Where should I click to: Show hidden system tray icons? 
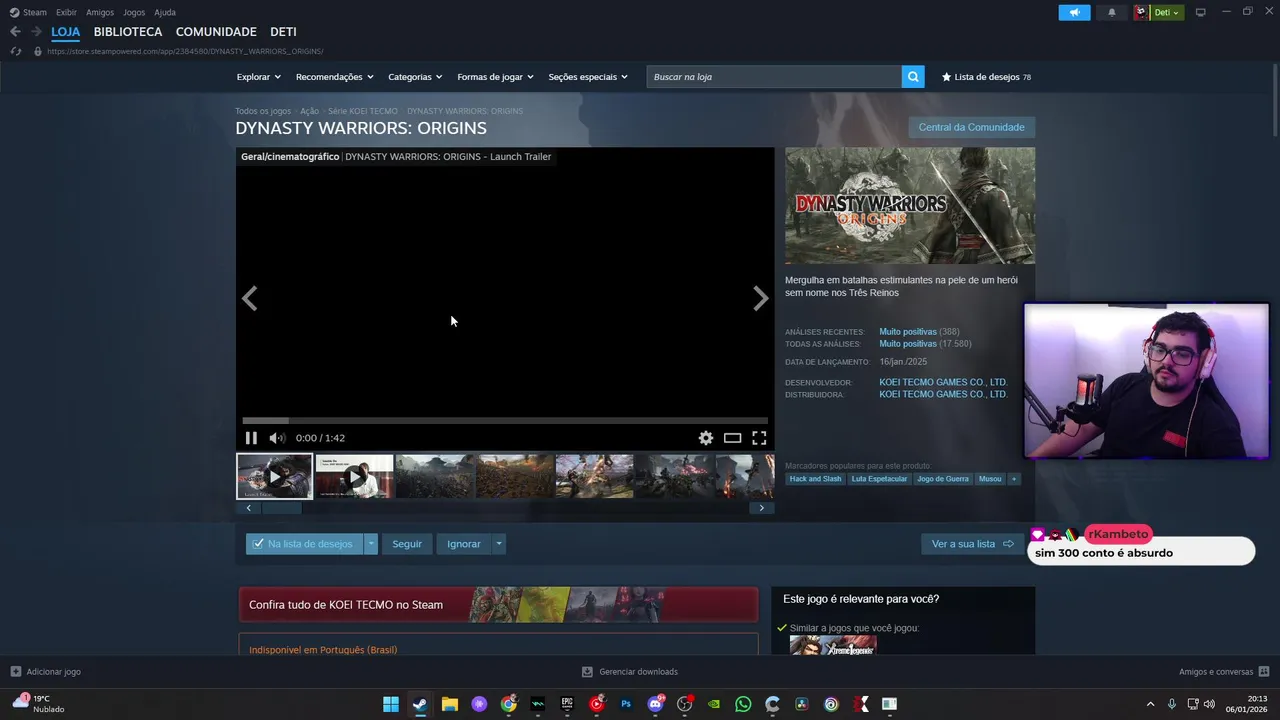coord(1150,704)
